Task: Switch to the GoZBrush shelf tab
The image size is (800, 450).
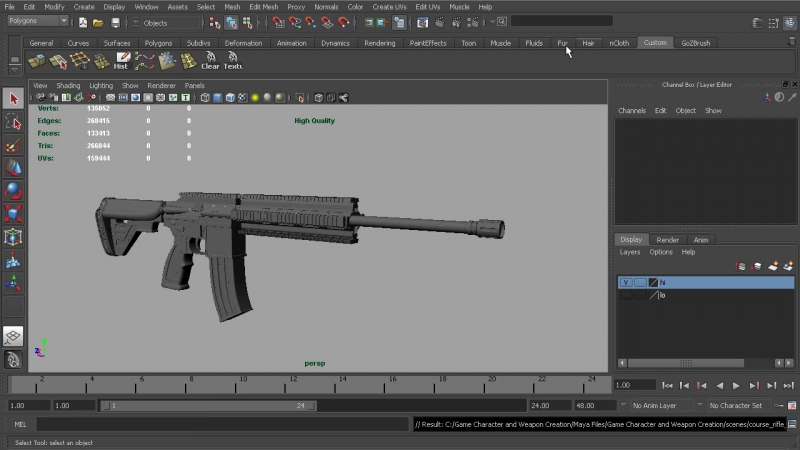Action: pyautogui.click(x=695, y=43)
